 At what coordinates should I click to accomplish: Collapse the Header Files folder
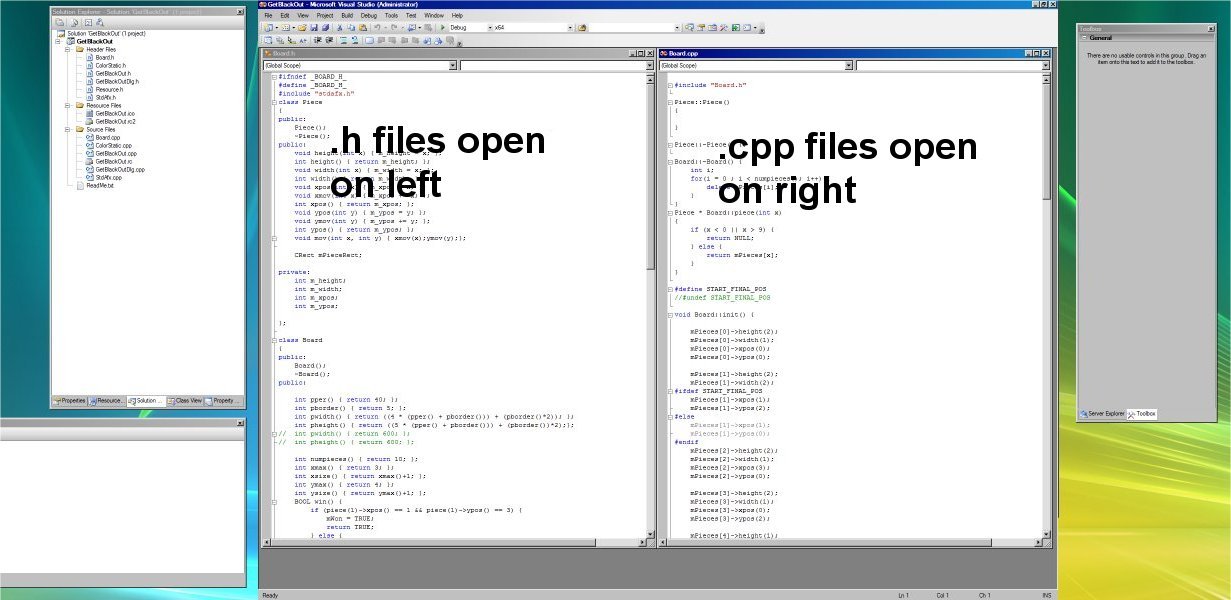pyautogui.click(x=68, y=49)
